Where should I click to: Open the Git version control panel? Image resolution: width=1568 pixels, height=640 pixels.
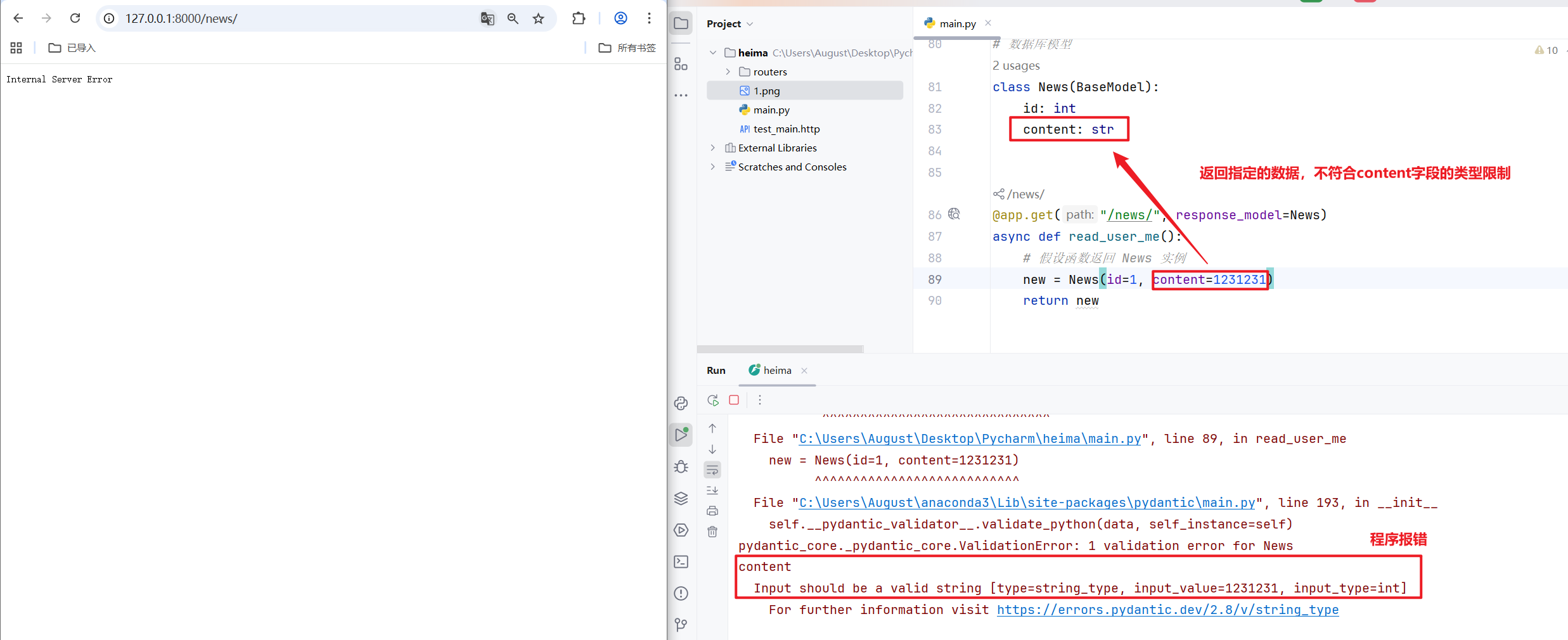pos(681,625)
